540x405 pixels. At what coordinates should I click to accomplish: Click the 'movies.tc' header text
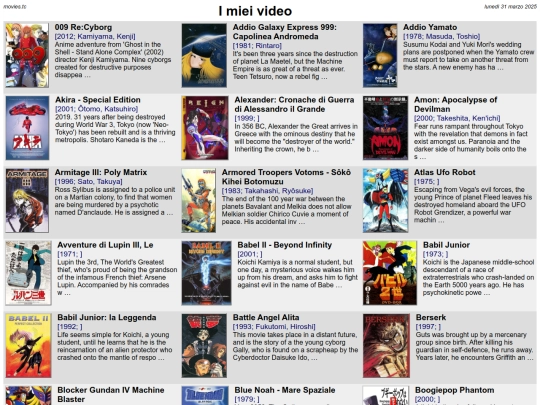tap(15, 7)
